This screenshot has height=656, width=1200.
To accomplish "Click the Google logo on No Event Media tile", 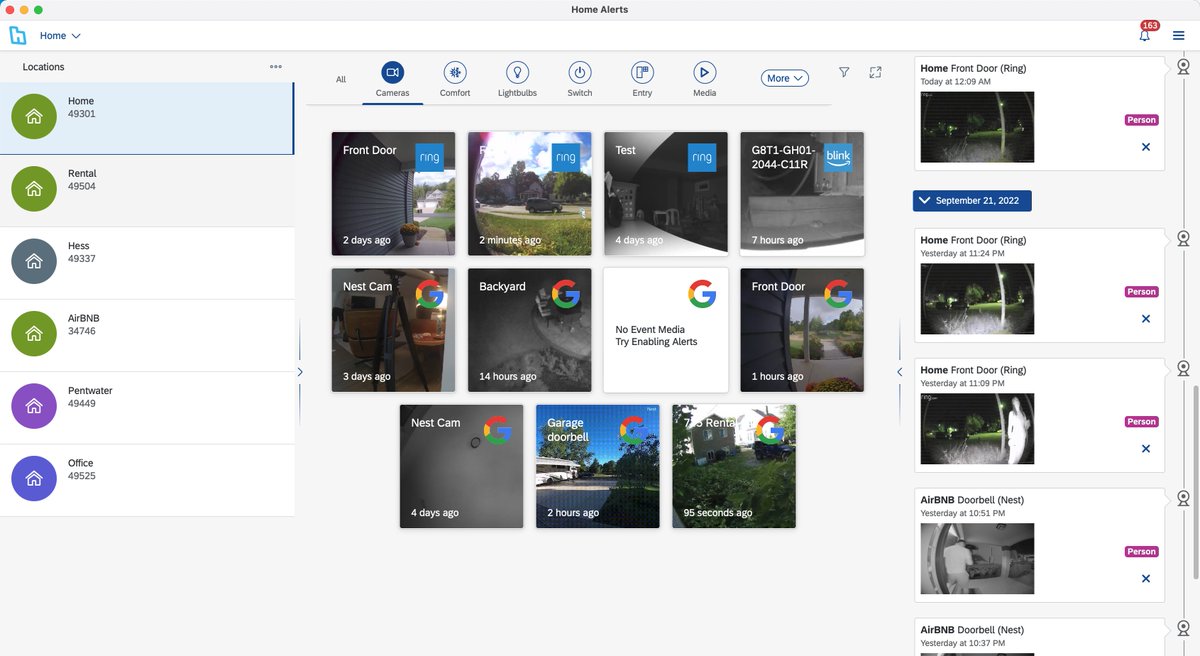I will (x=702, y=294).
